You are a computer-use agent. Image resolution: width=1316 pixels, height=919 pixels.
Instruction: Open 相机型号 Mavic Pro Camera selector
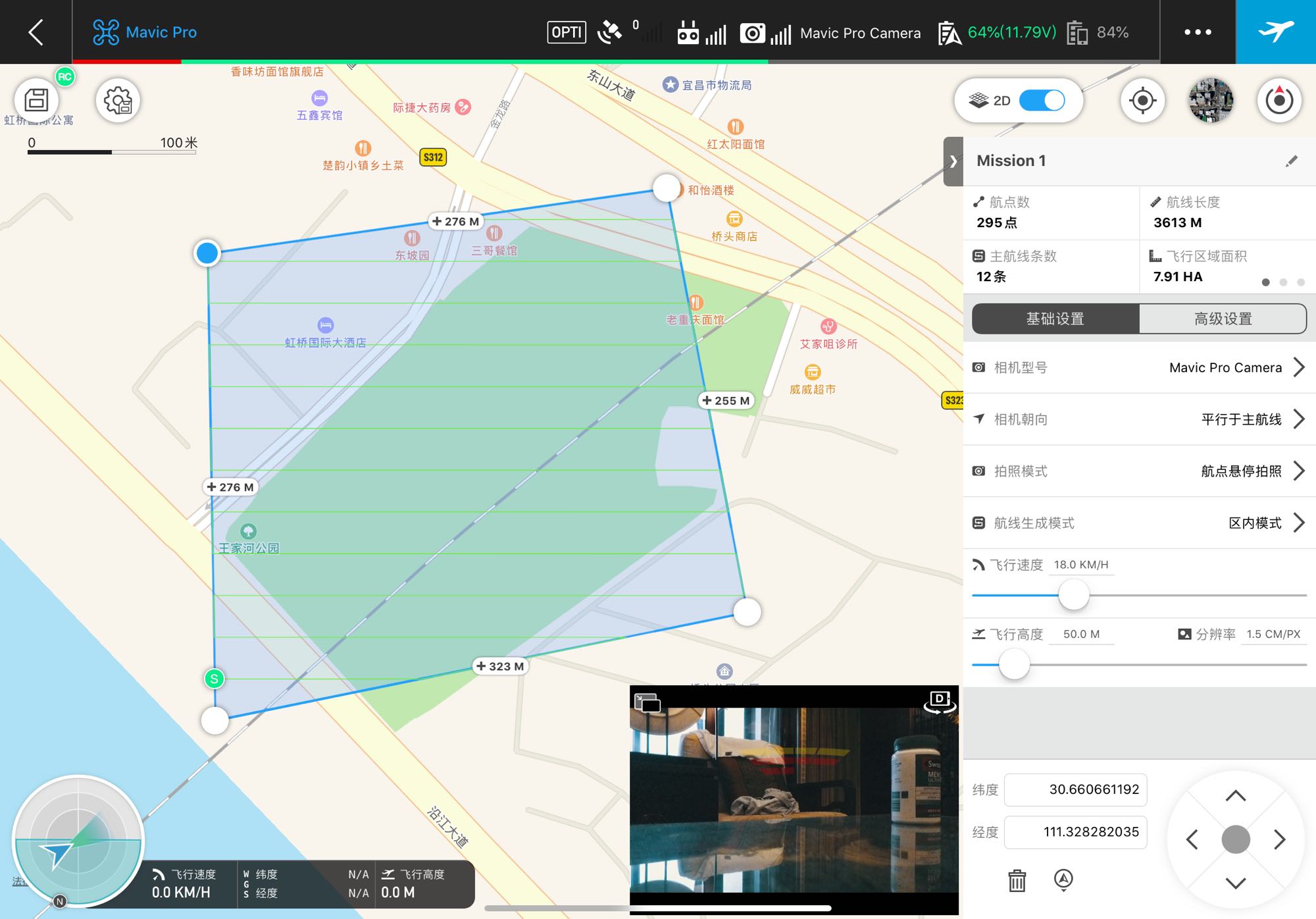coord(1225,367)
